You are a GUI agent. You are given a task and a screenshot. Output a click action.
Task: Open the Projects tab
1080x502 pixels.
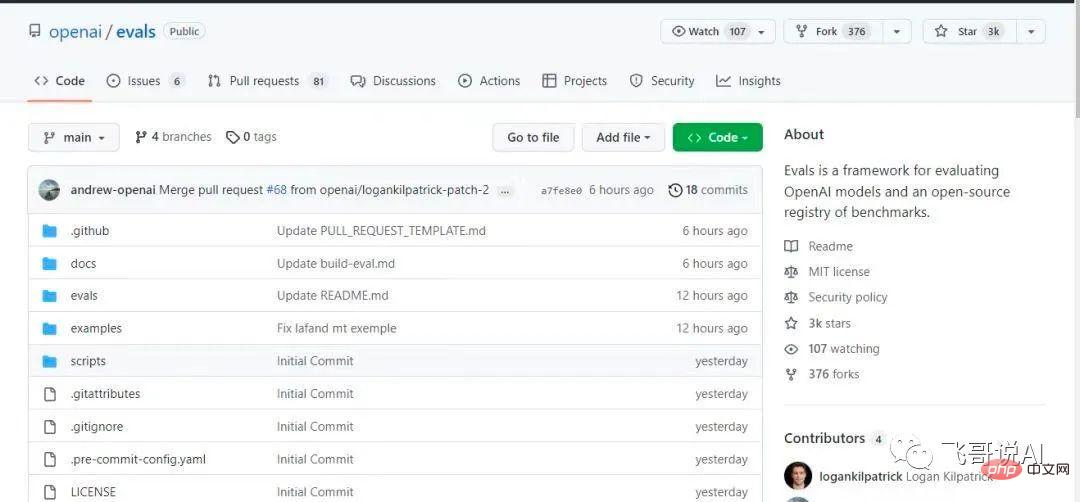pyautogui.click(x=574, y=81)
